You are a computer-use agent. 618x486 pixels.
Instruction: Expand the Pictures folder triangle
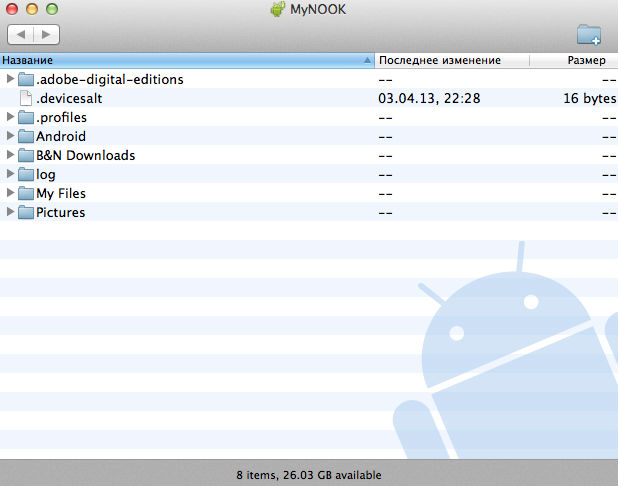click(10, 212)
